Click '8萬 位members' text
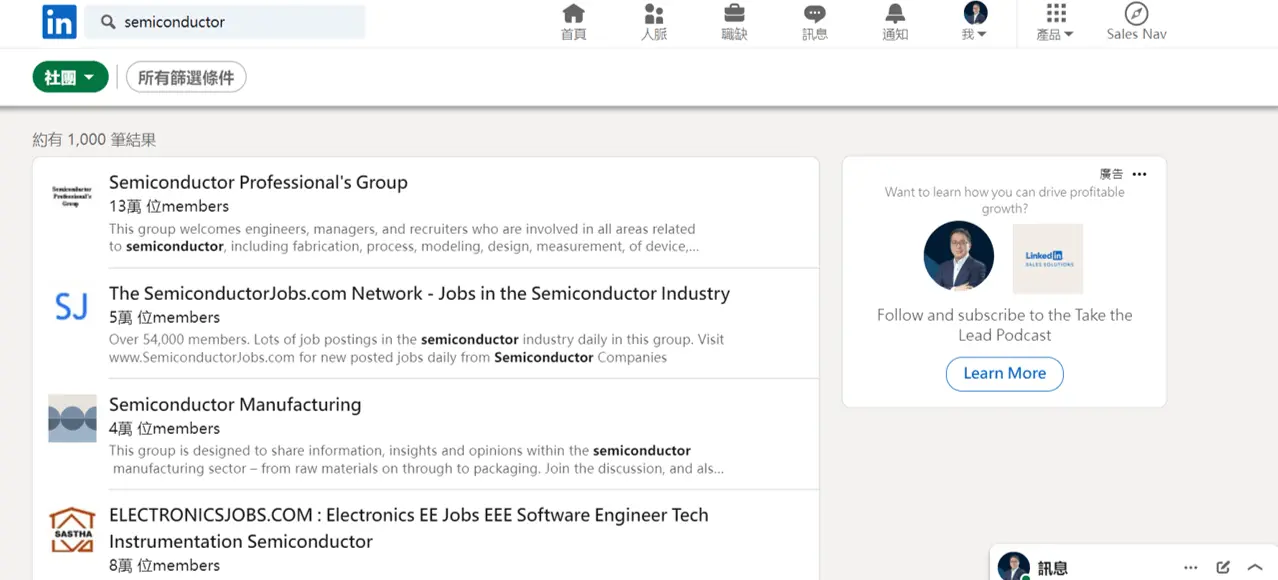The height and width of the screenshot is (580, 1278). click(164, 565)
